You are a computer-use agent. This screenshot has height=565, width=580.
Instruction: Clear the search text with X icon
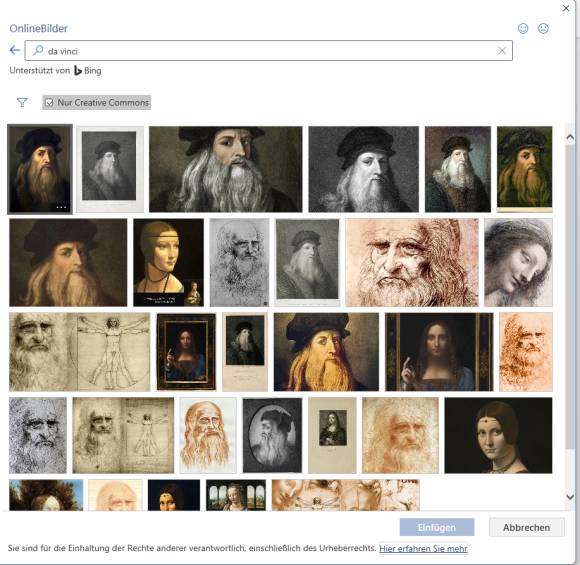502,50
